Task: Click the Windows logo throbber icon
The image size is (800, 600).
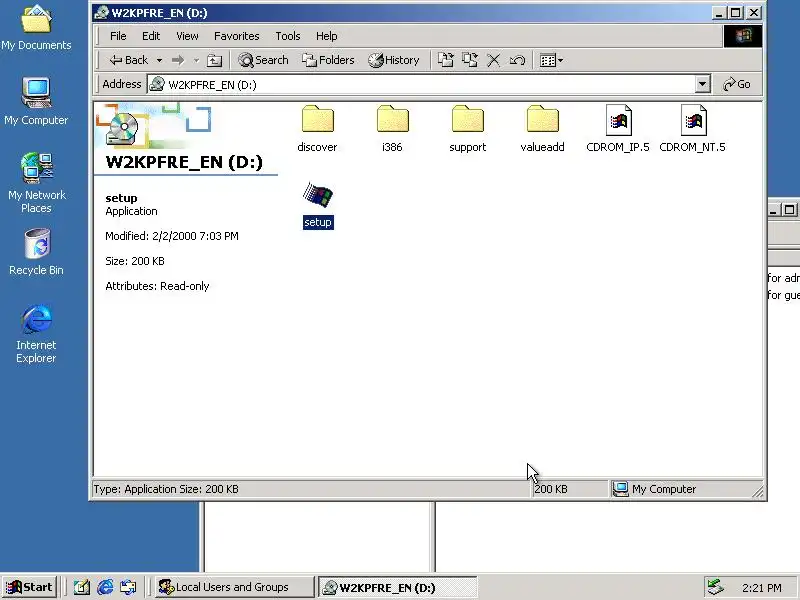Action: tap(743, 36)
